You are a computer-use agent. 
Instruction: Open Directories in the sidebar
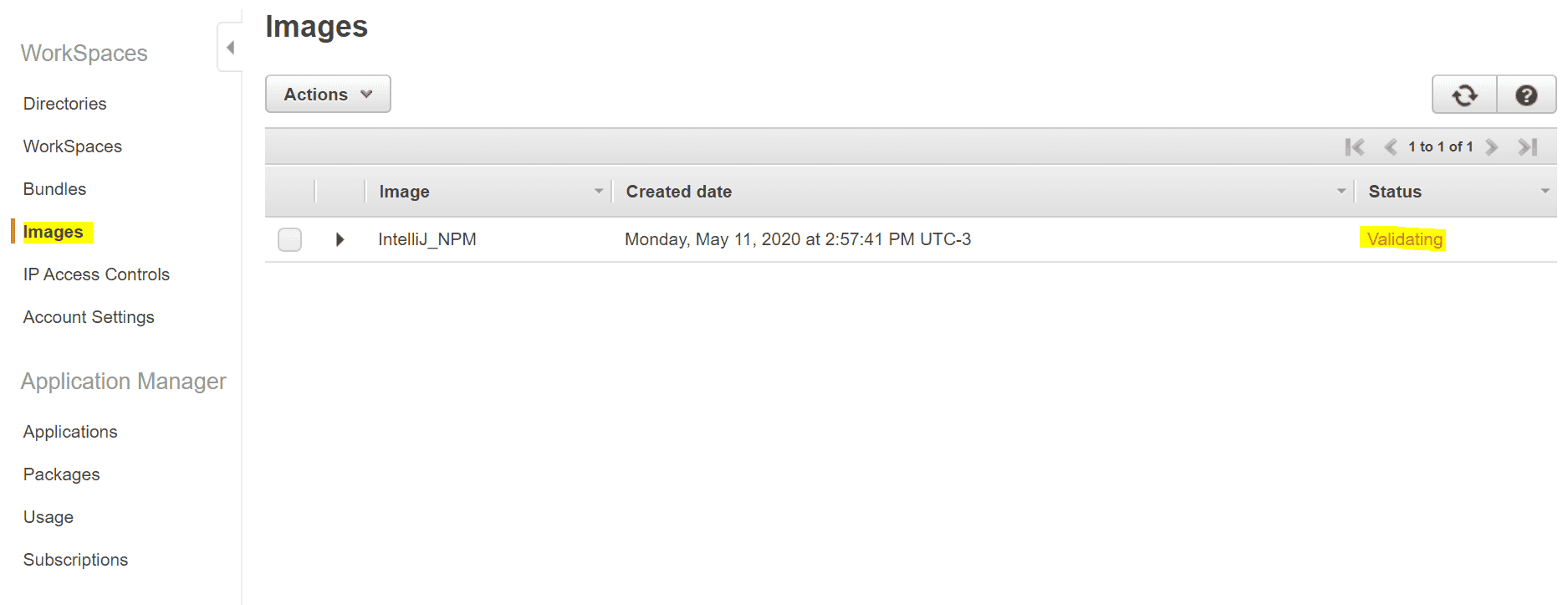coord(65,104)
